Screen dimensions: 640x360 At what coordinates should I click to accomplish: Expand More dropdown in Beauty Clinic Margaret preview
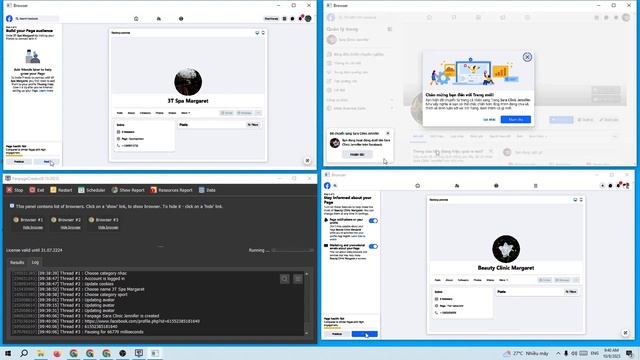[x=504, y=280]
